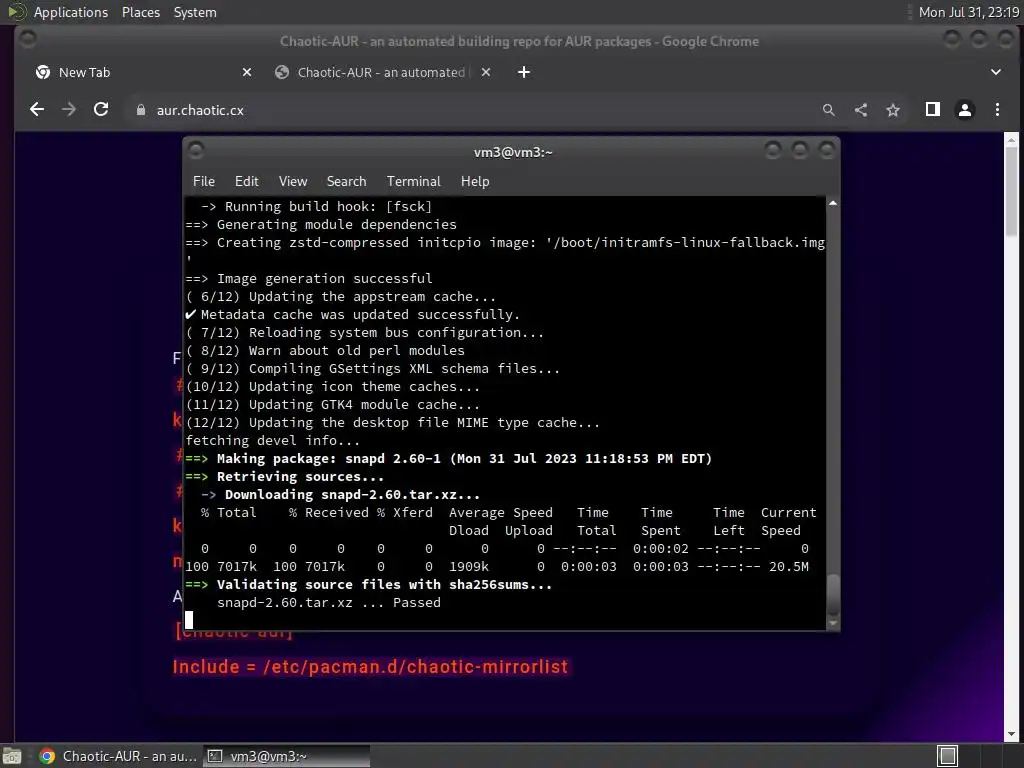Screen dimensions: 1024x768
Task: Click 'Include = /etc/pacman.d/chaotic-mirrorlist' text
Action: [x=370, y=667]
